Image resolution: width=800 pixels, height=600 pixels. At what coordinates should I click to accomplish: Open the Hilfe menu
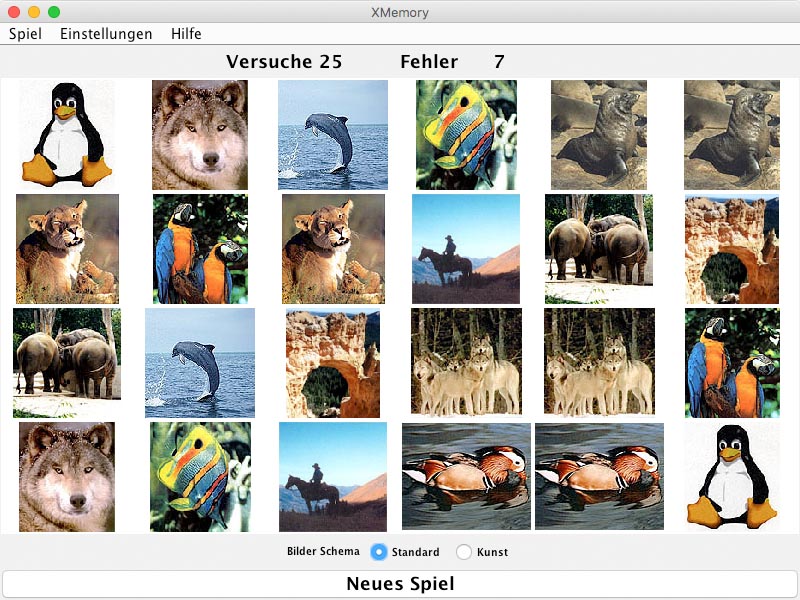(x=186, y=34)
